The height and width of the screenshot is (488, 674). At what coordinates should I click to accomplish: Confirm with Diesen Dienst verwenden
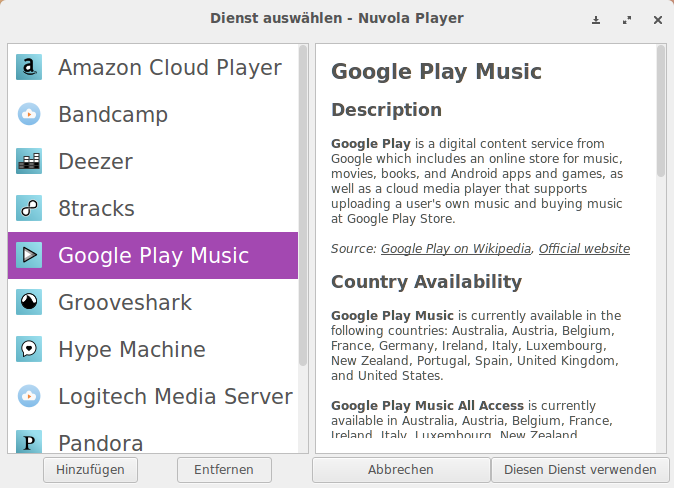click(580, 470)
